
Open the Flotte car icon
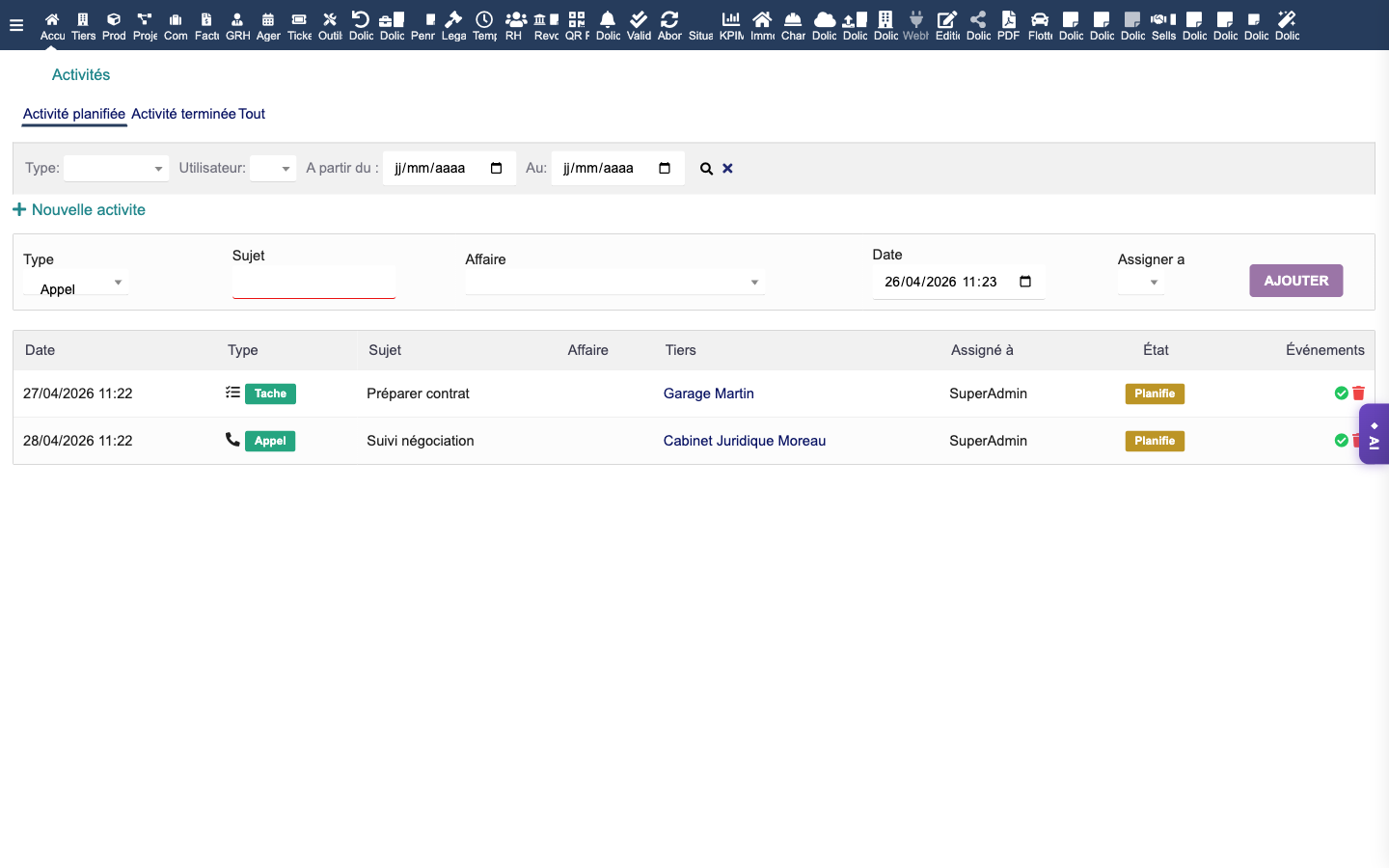click(1040, 25)
